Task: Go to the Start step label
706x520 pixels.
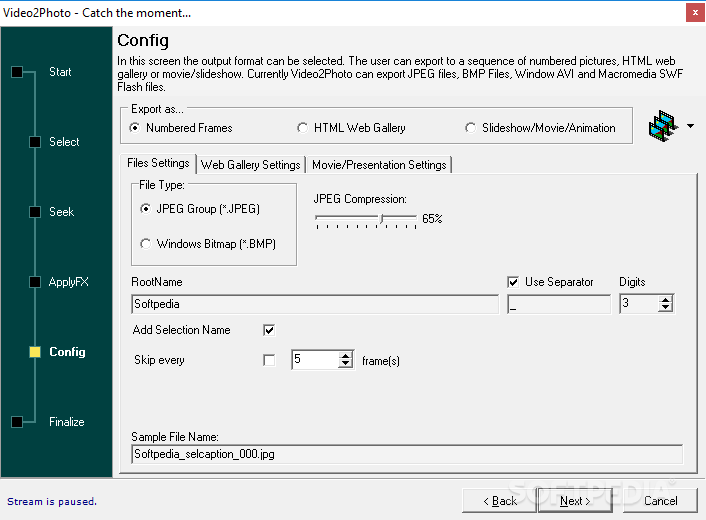Action: (x=60, y=72)
